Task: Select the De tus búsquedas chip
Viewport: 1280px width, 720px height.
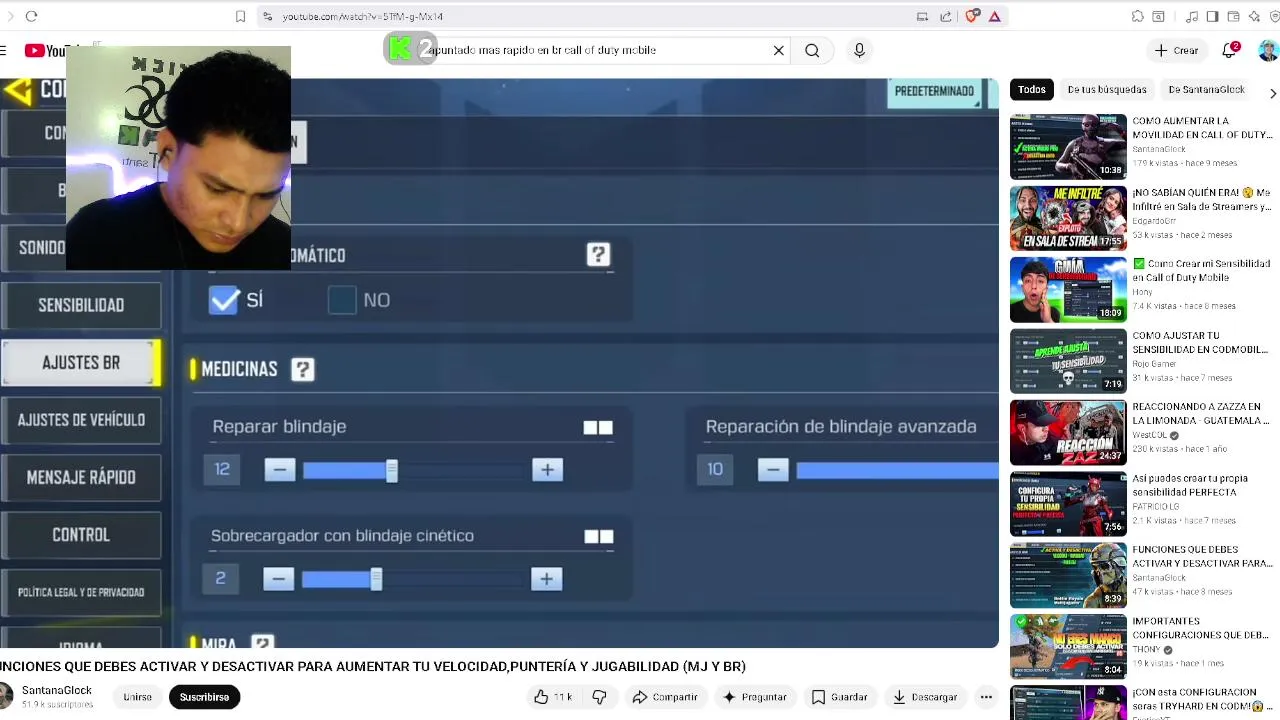Action: [x=1107, y=90]
